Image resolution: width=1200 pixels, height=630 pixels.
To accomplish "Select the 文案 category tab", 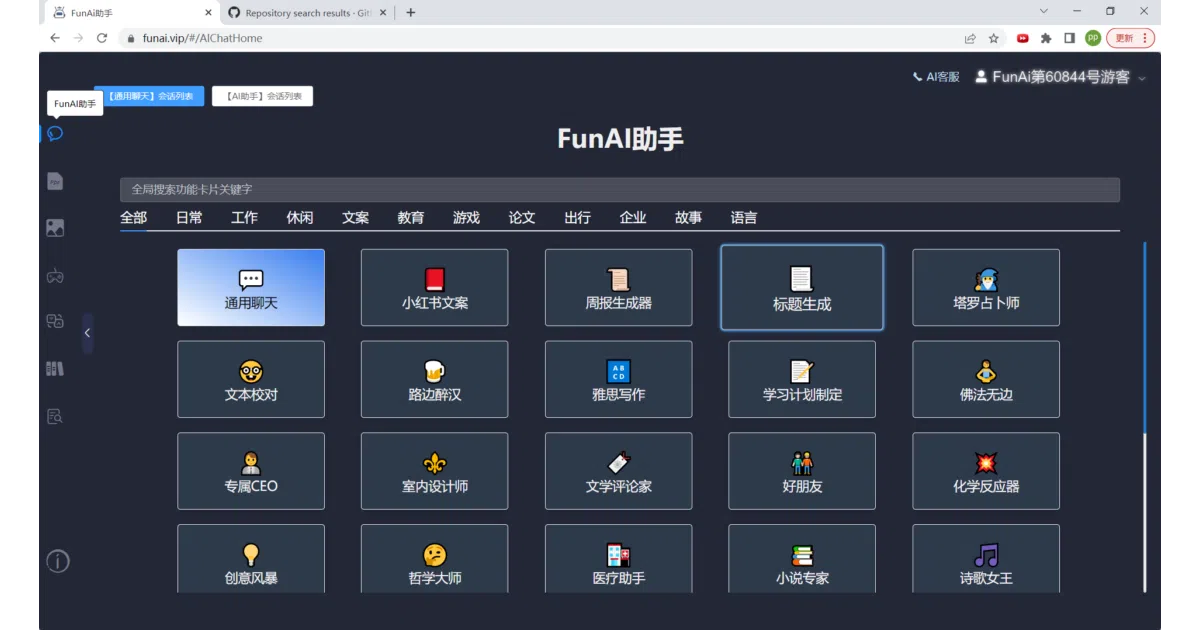I will (355, 217).
